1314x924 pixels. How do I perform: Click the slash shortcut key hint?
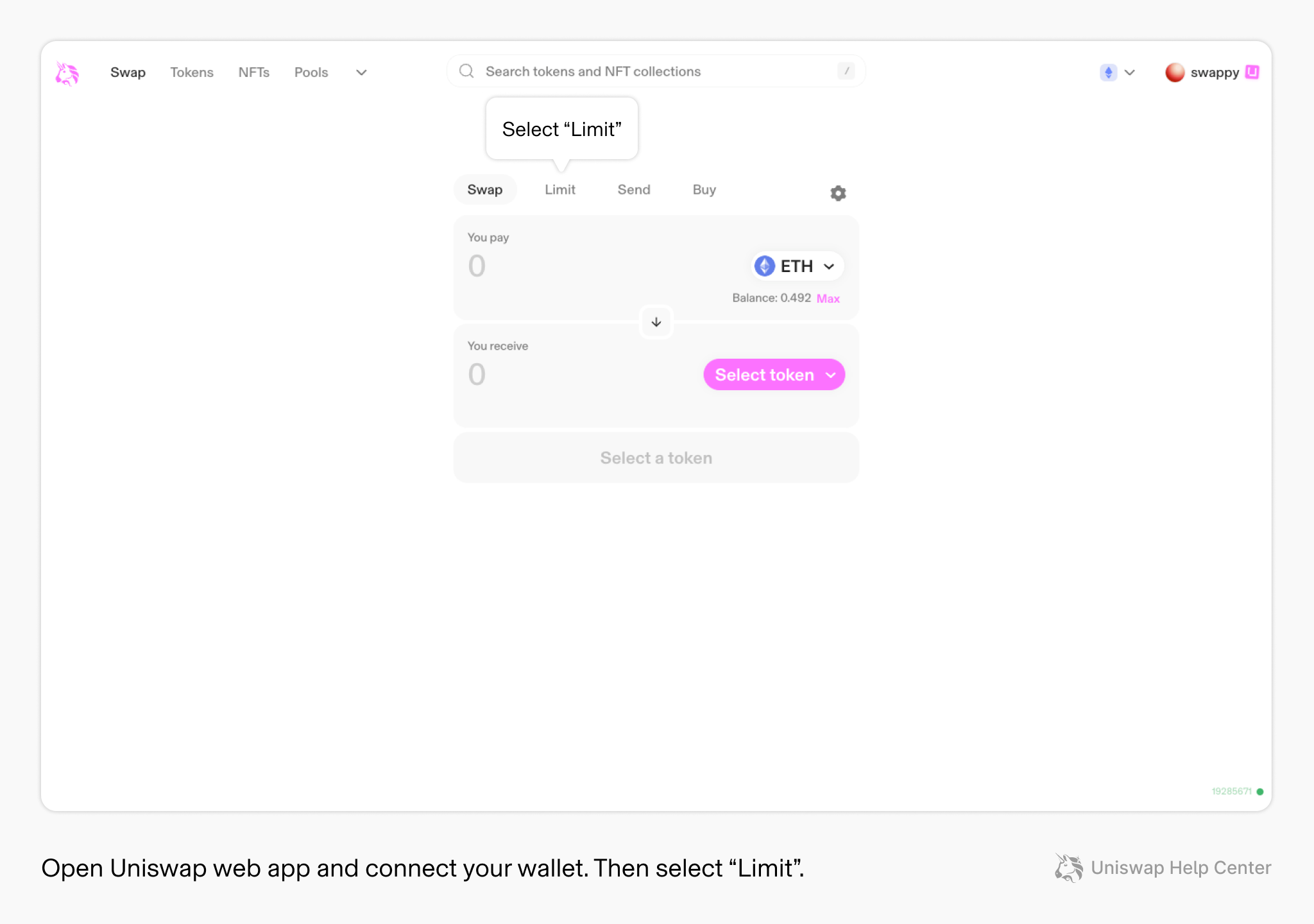846,71
